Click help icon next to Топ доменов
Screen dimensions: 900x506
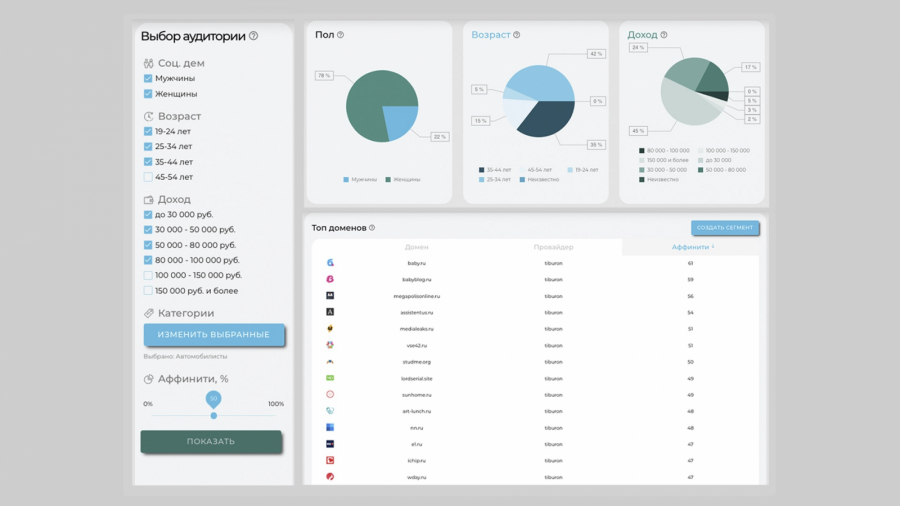372,228
